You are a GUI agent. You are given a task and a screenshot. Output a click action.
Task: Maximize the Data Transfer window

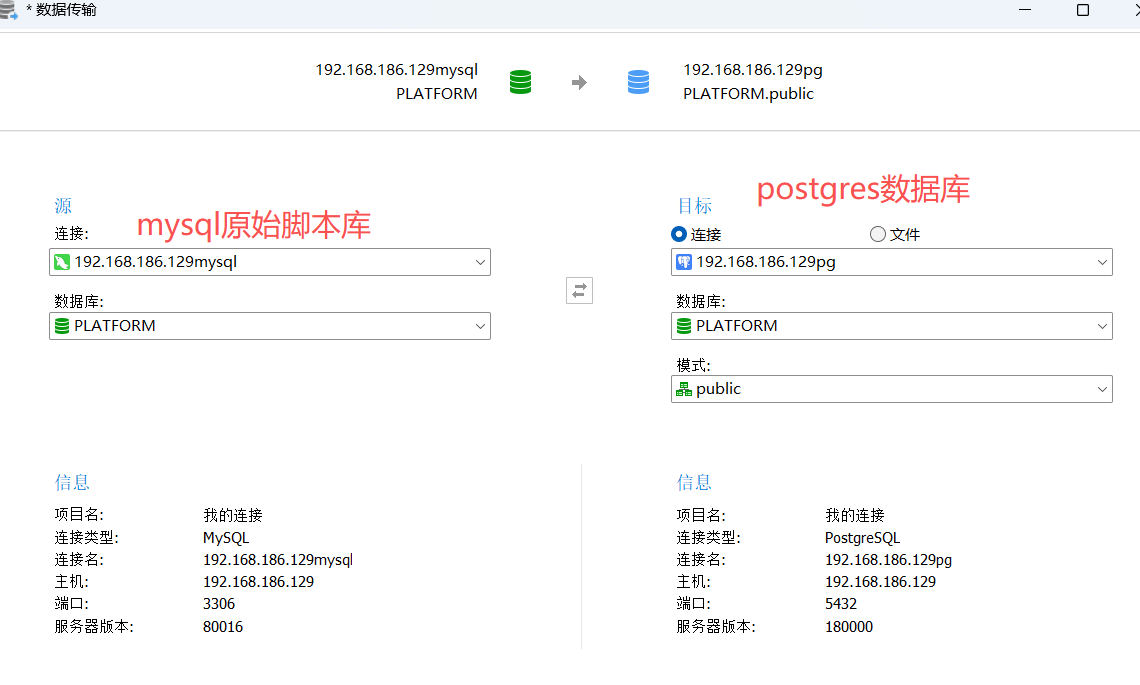pyautogui.click(x=1083, y=10)
